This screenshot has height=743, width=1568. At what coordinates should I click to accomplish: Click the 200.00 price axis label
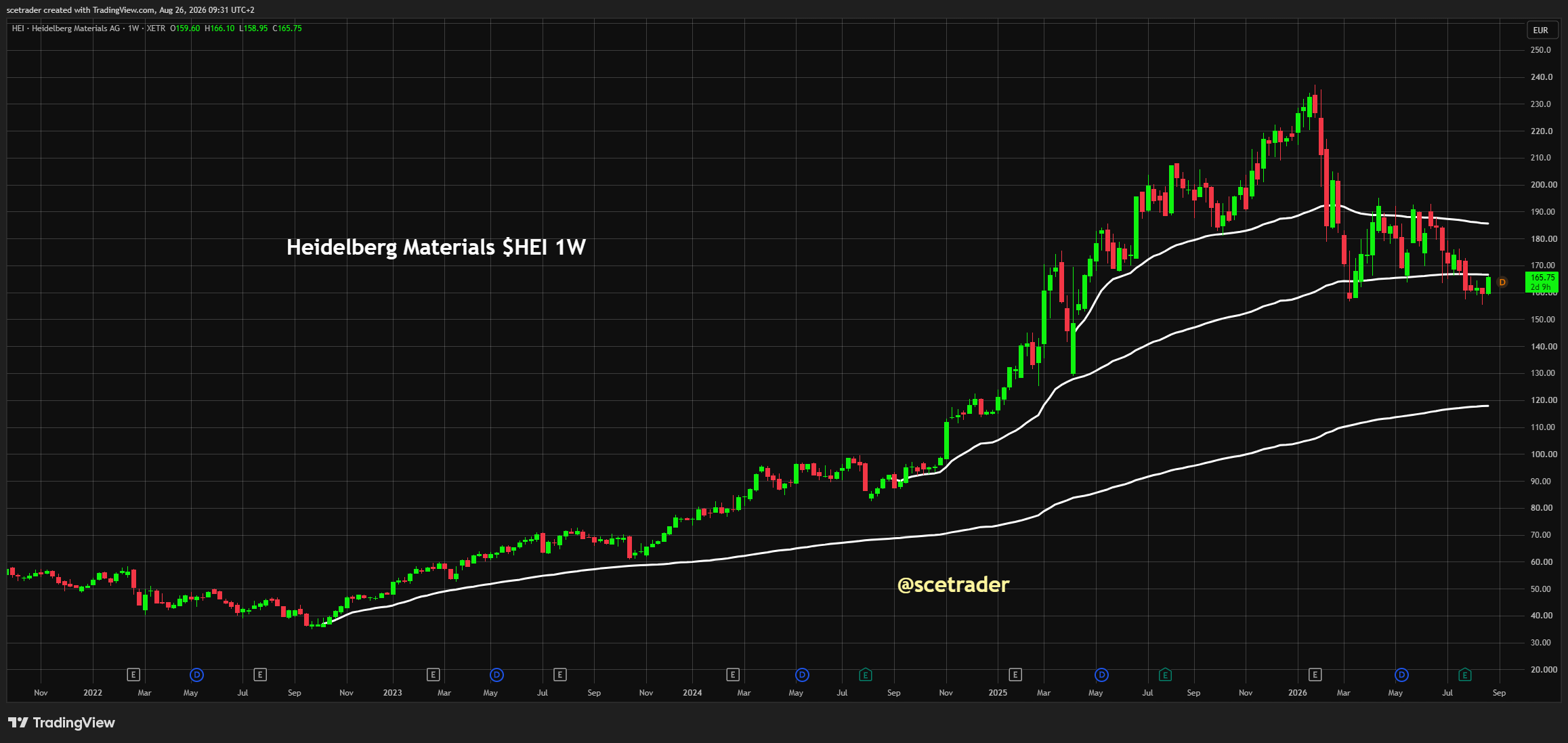click(x=1544, y=185)
